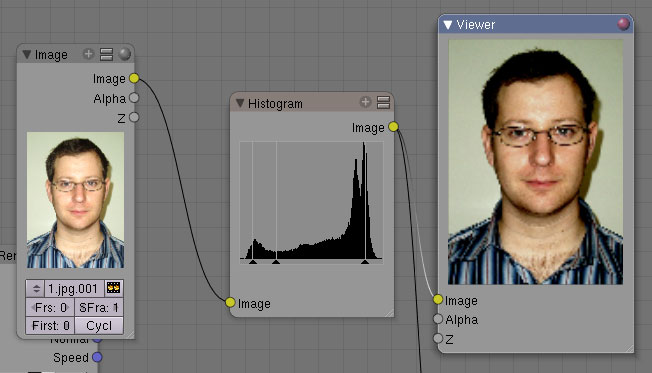This screenshot has height=373, width=652.
Task: Click the Viewer node's Image input socket
Action: coord(438,299)
